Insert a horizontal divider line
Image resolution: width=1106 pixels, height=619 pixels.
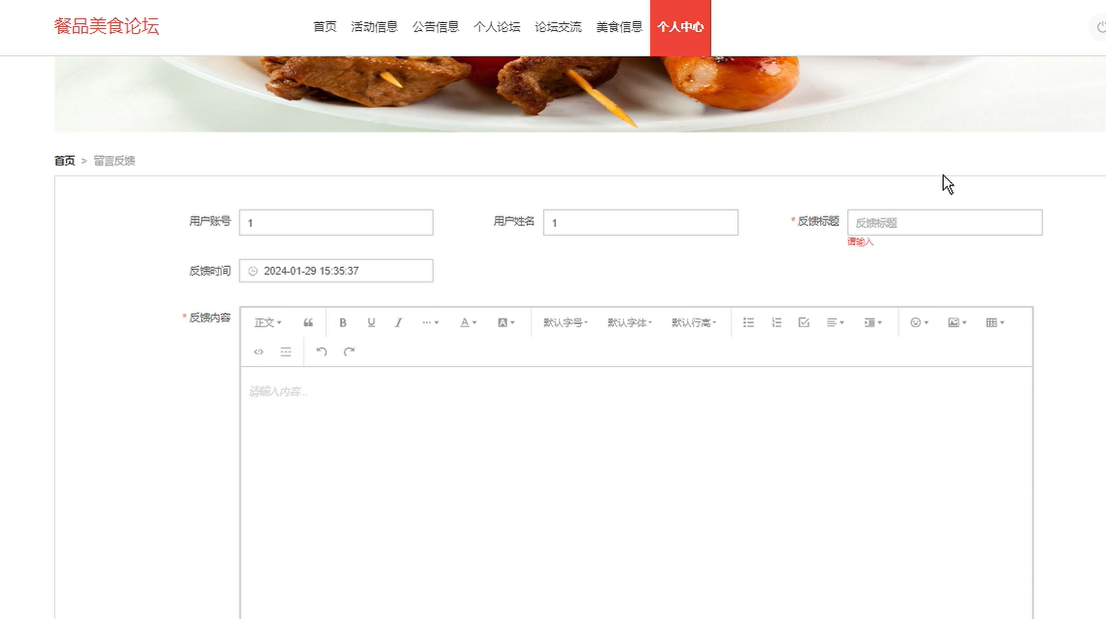[286, 351]
